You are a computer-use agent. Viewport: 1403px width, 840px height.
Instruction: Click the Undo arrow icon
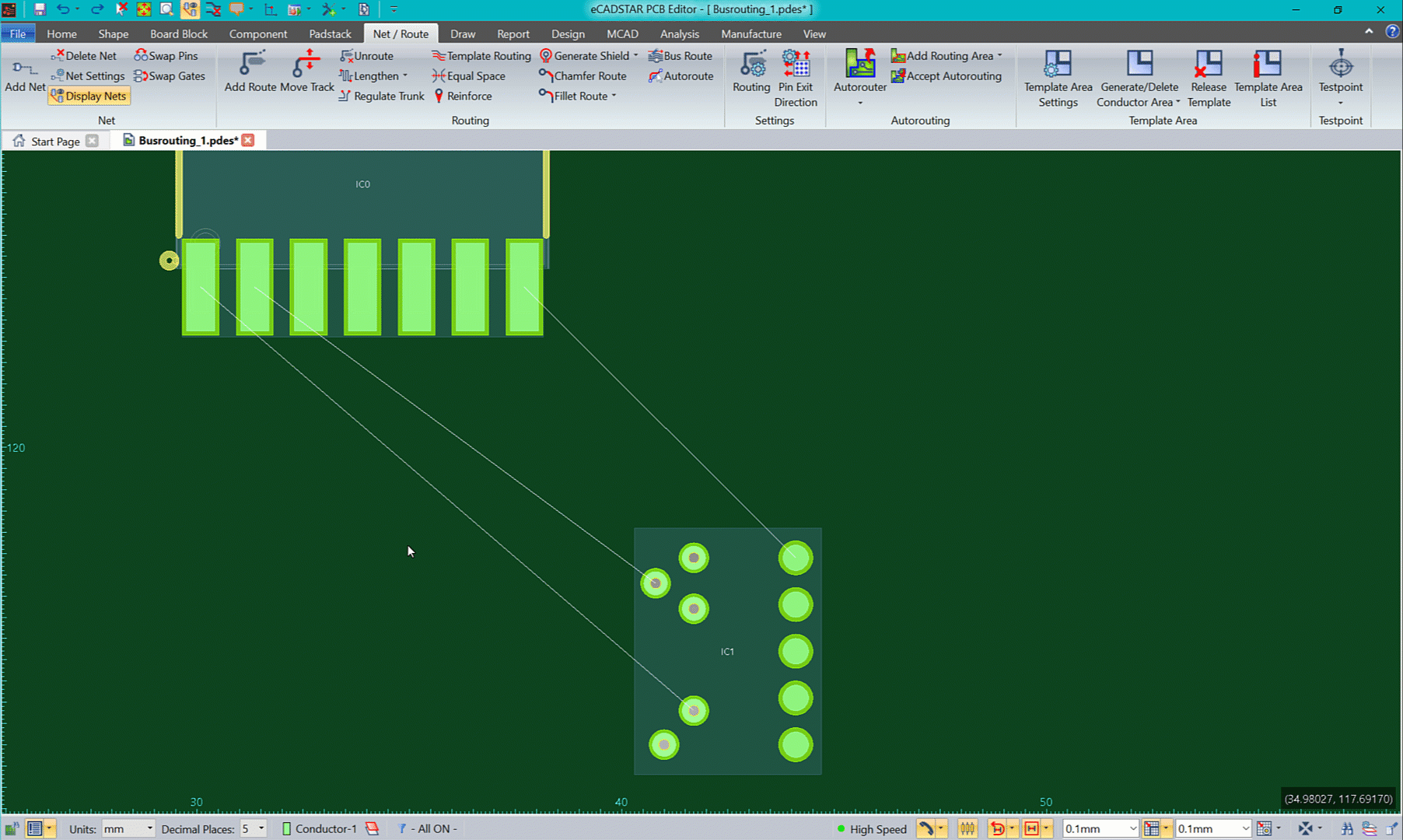click(x=63, y=9)
